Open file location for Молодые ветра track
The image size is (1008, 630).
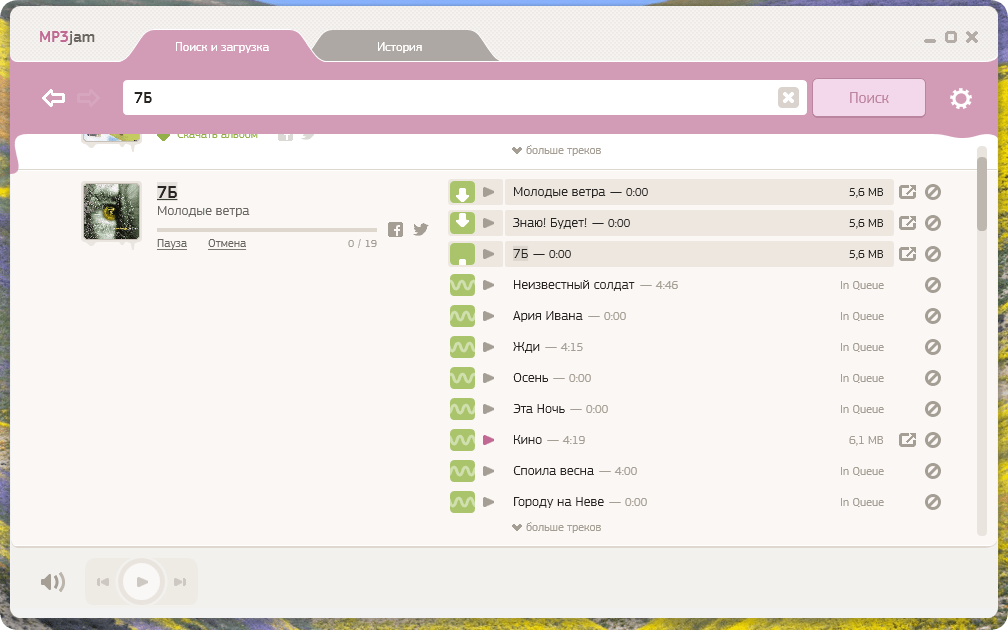(x=907, y=192)
